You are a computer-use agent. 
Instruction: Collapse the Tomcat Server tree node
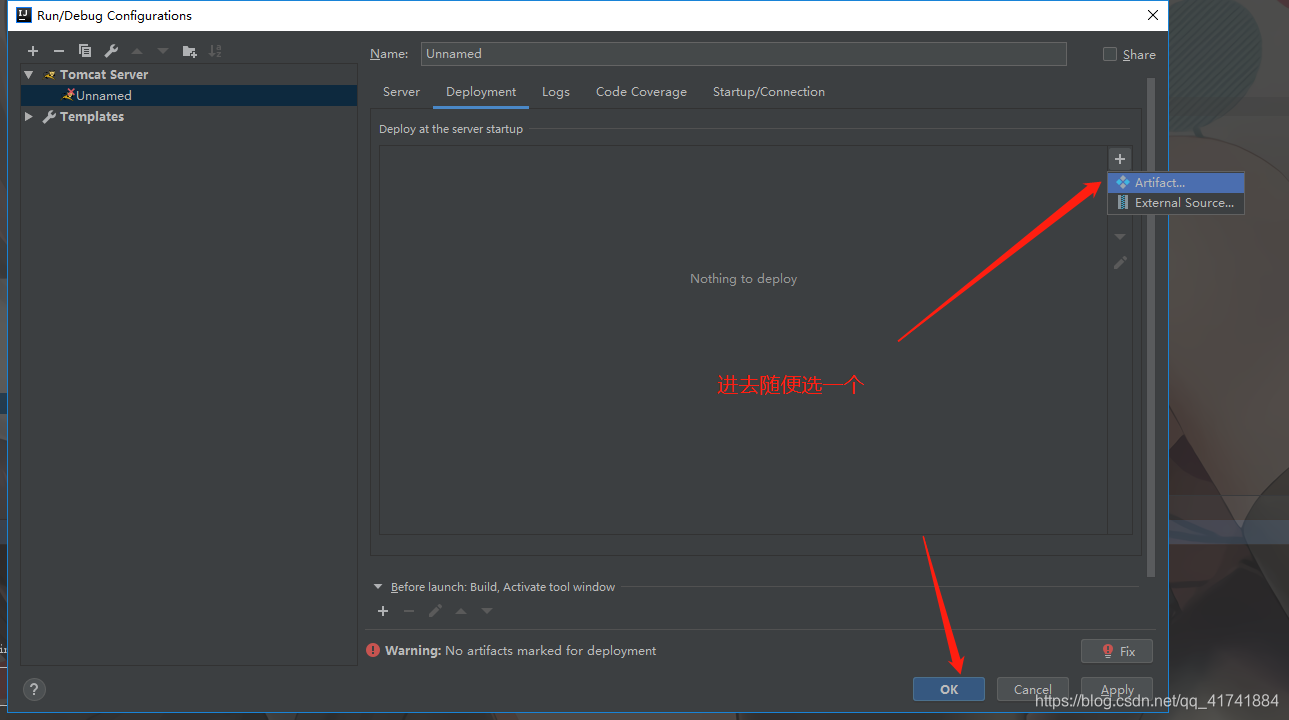click(29, 75)
